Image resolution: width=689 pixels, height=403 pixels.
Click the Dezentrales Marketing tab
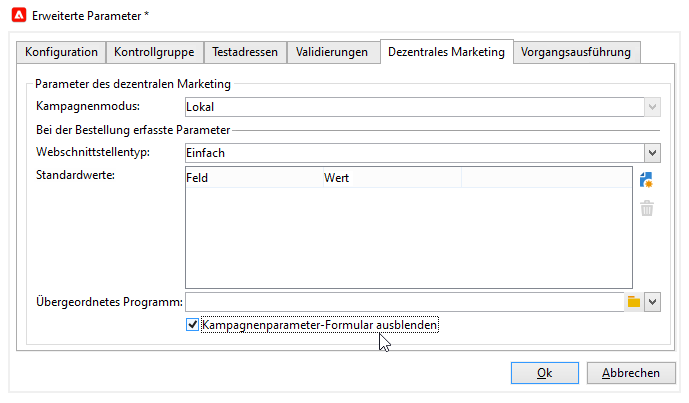click(x=446, y=52)
